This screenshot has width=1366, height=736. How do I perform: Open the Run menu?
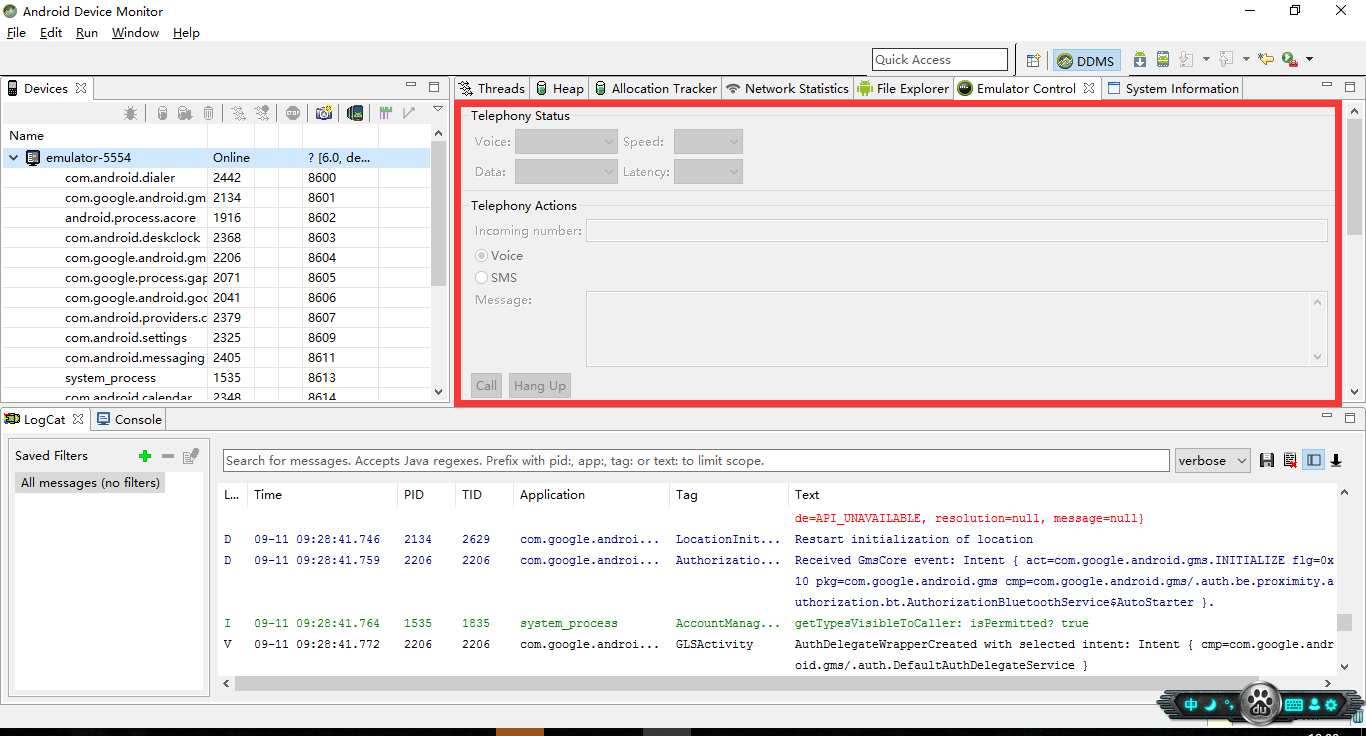point(87,33)
